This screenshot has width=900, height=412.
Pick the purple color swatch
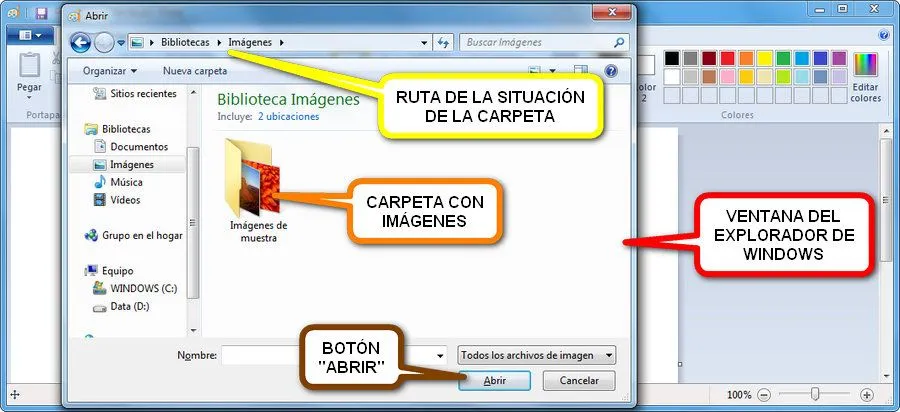[x=839, y=58]
